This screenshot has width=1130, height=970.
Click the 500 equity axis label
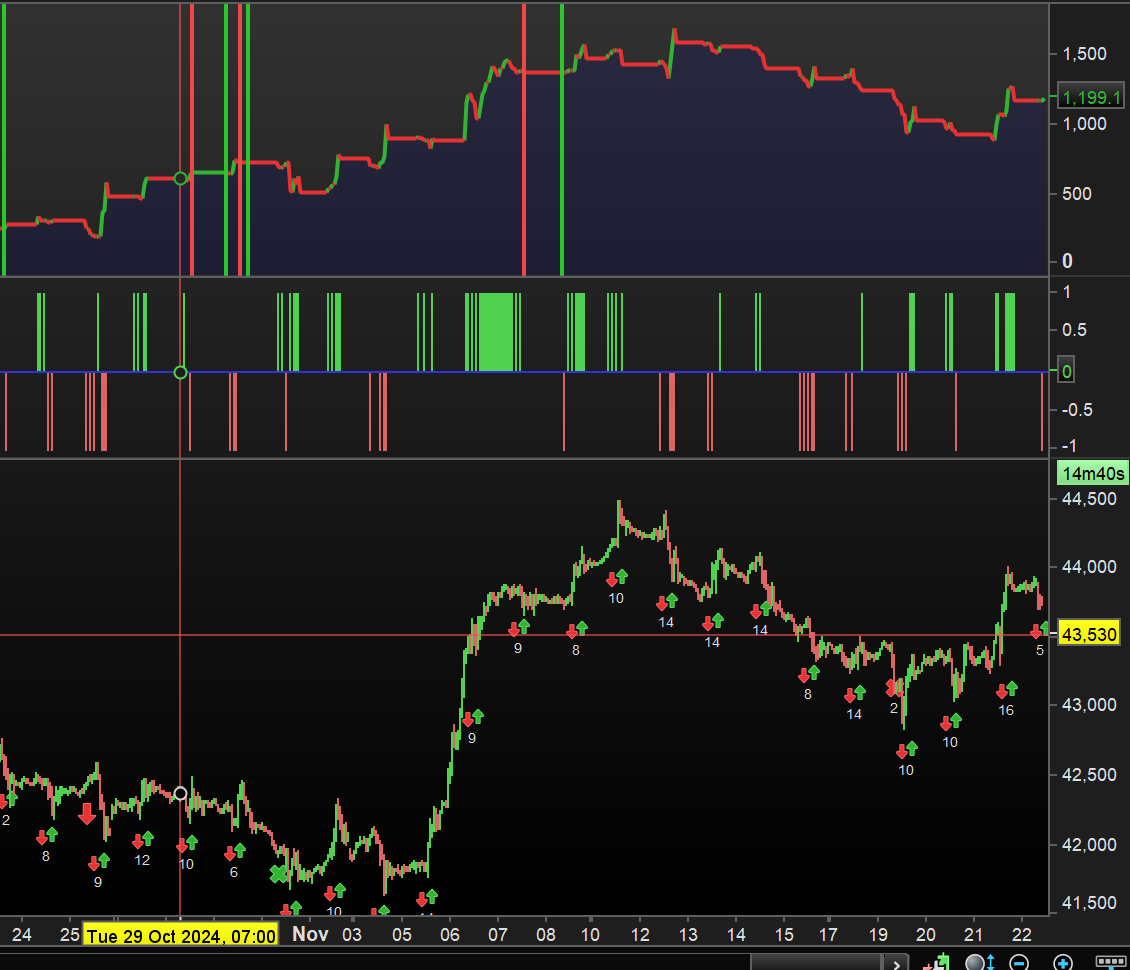[x=1077, y=194]
